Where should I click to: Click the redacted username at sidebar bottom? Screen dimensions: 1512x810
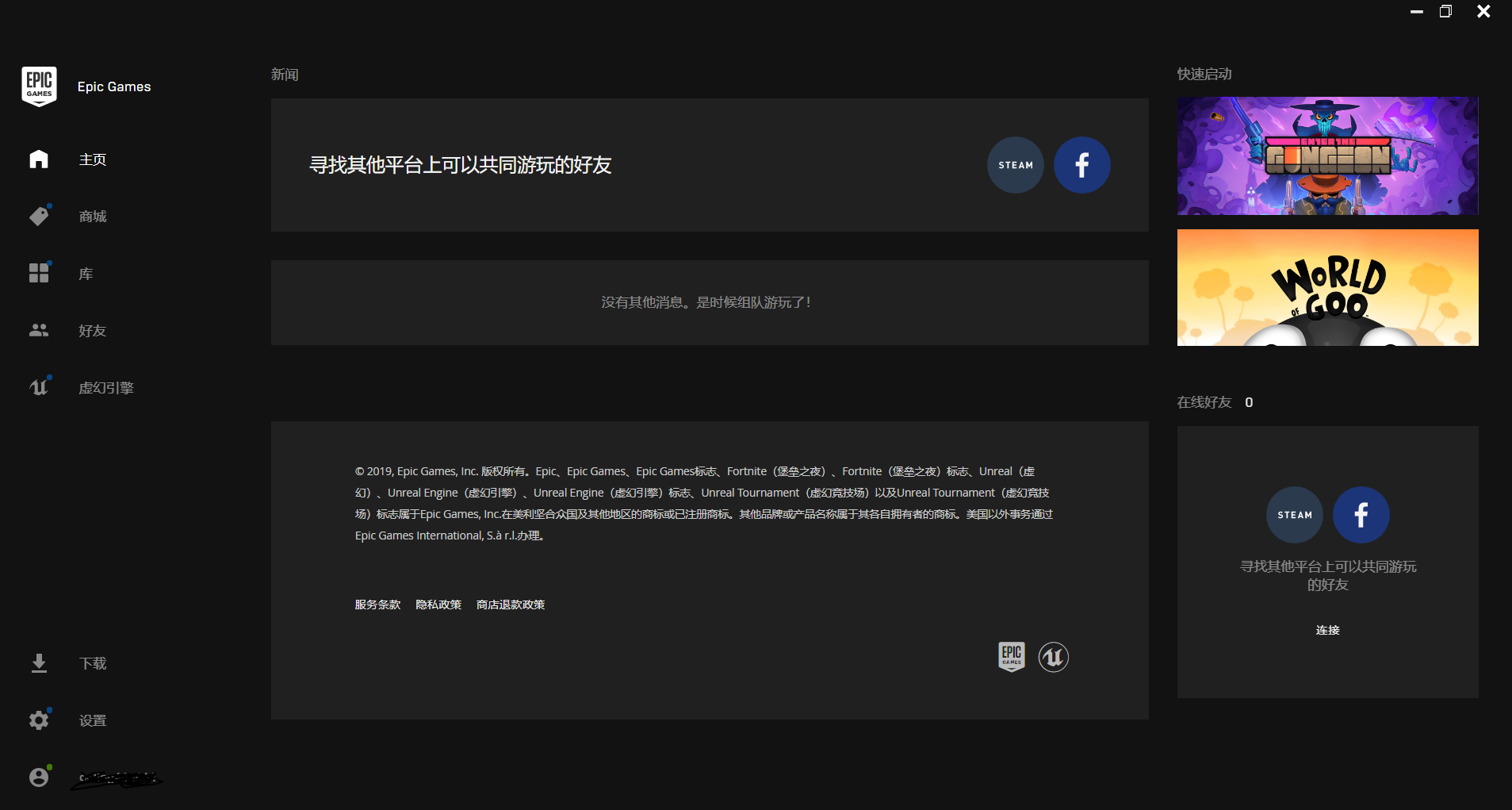[x=117, y=779]
